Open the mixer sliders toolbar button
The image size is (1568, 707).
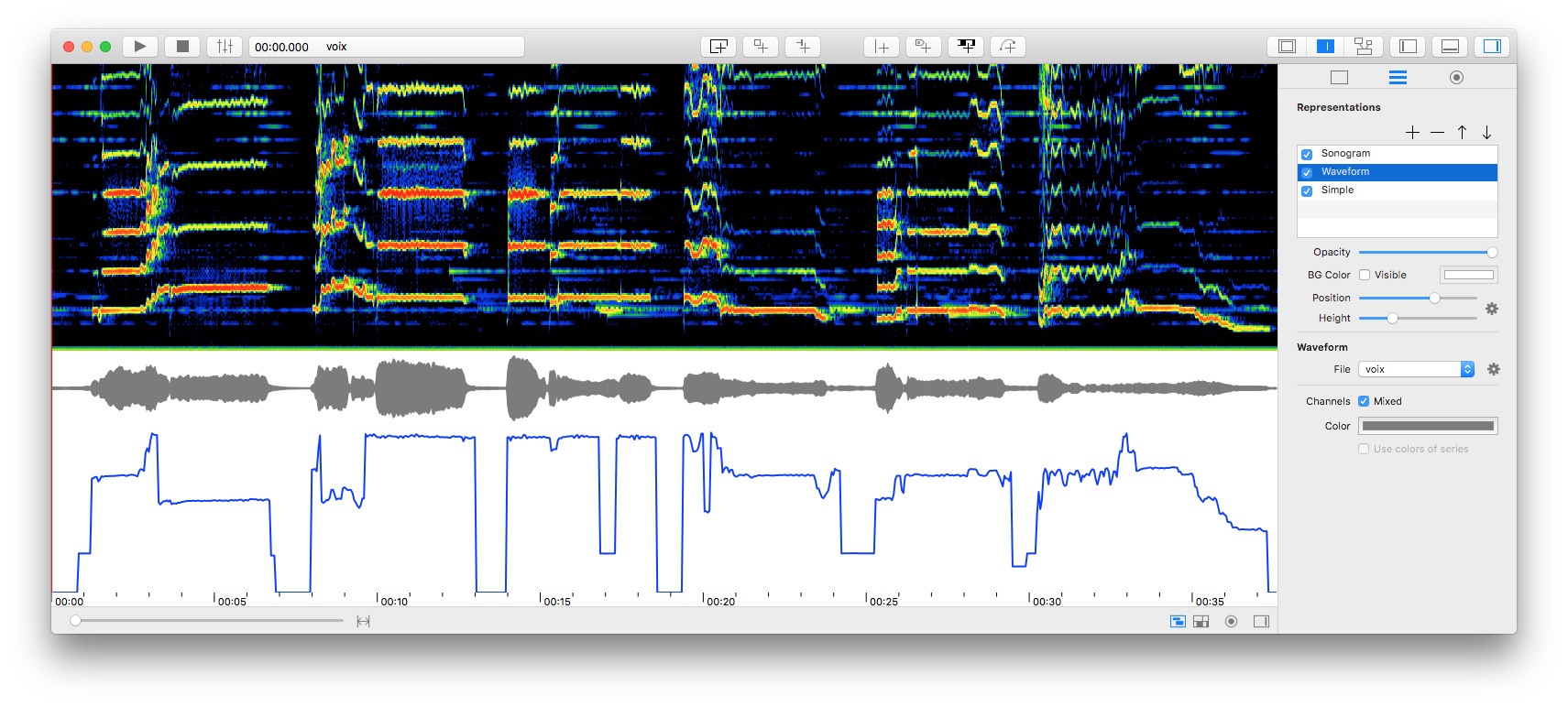pyautogui.click(x=225, y=47)
